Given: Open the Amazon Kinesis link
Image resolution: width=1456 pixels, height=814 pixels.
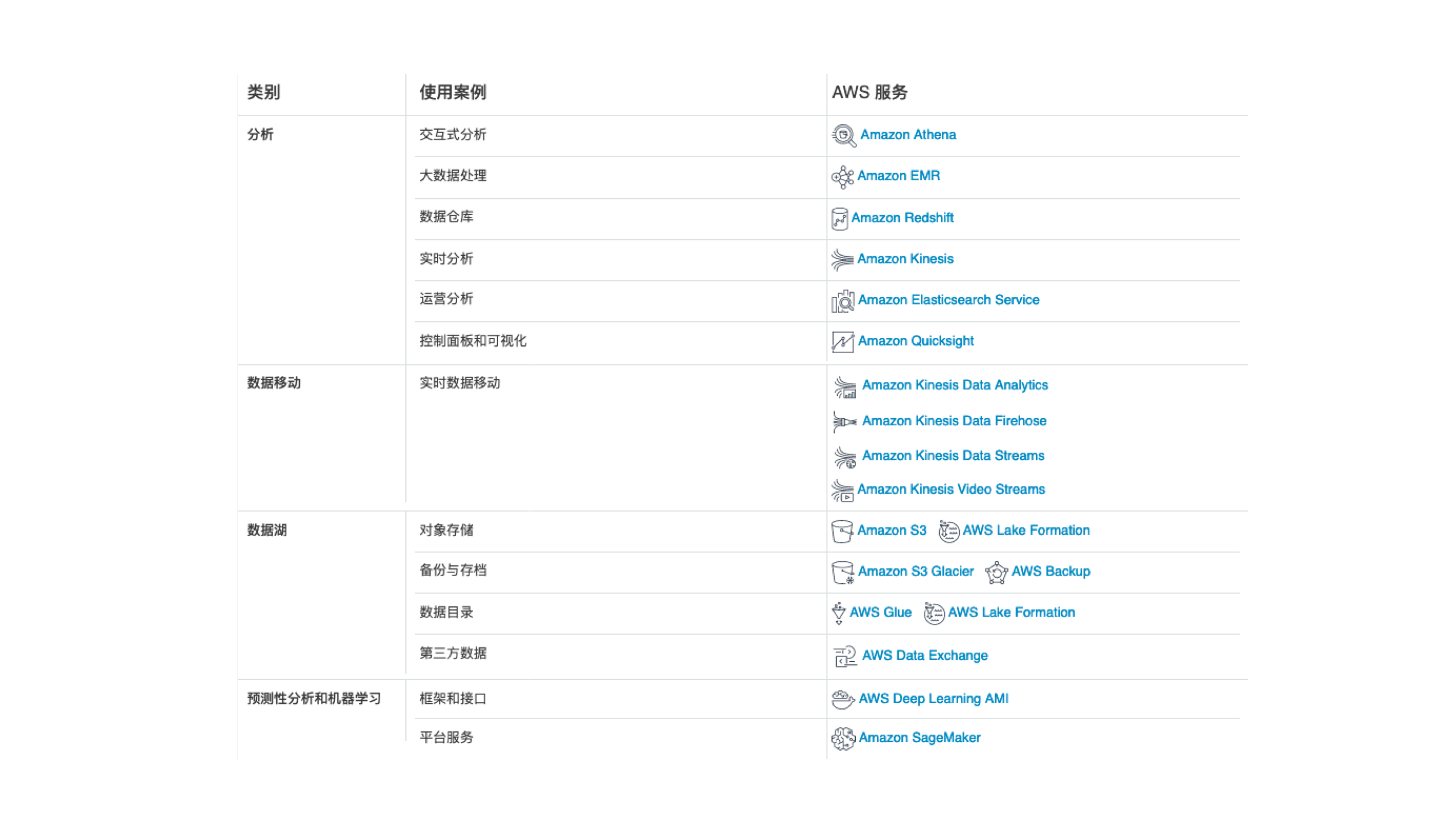Looking at the screenshot, I should click(905, 259).
